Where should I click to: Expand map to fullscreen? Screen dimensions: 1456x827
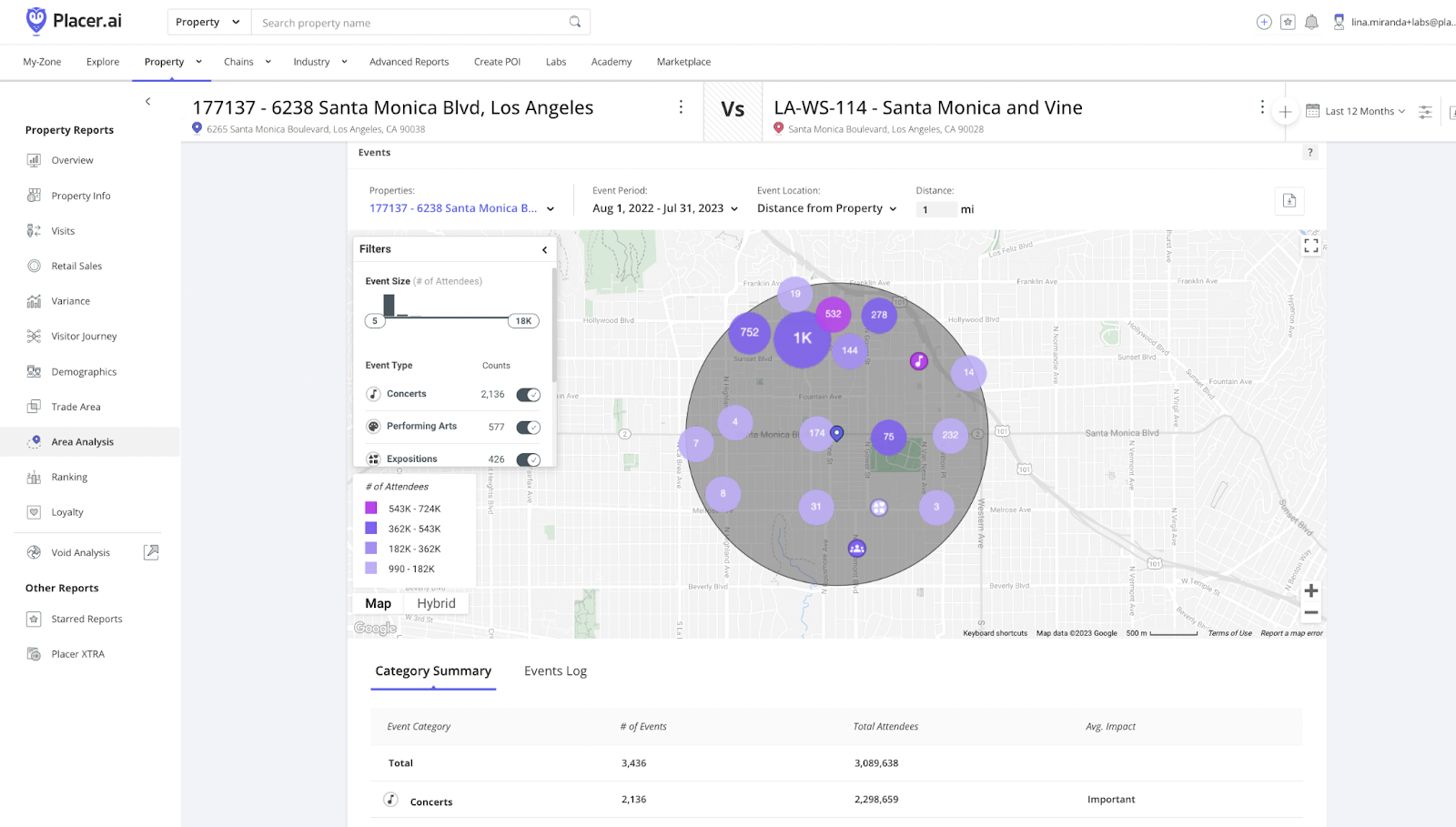coord(1311,246)
